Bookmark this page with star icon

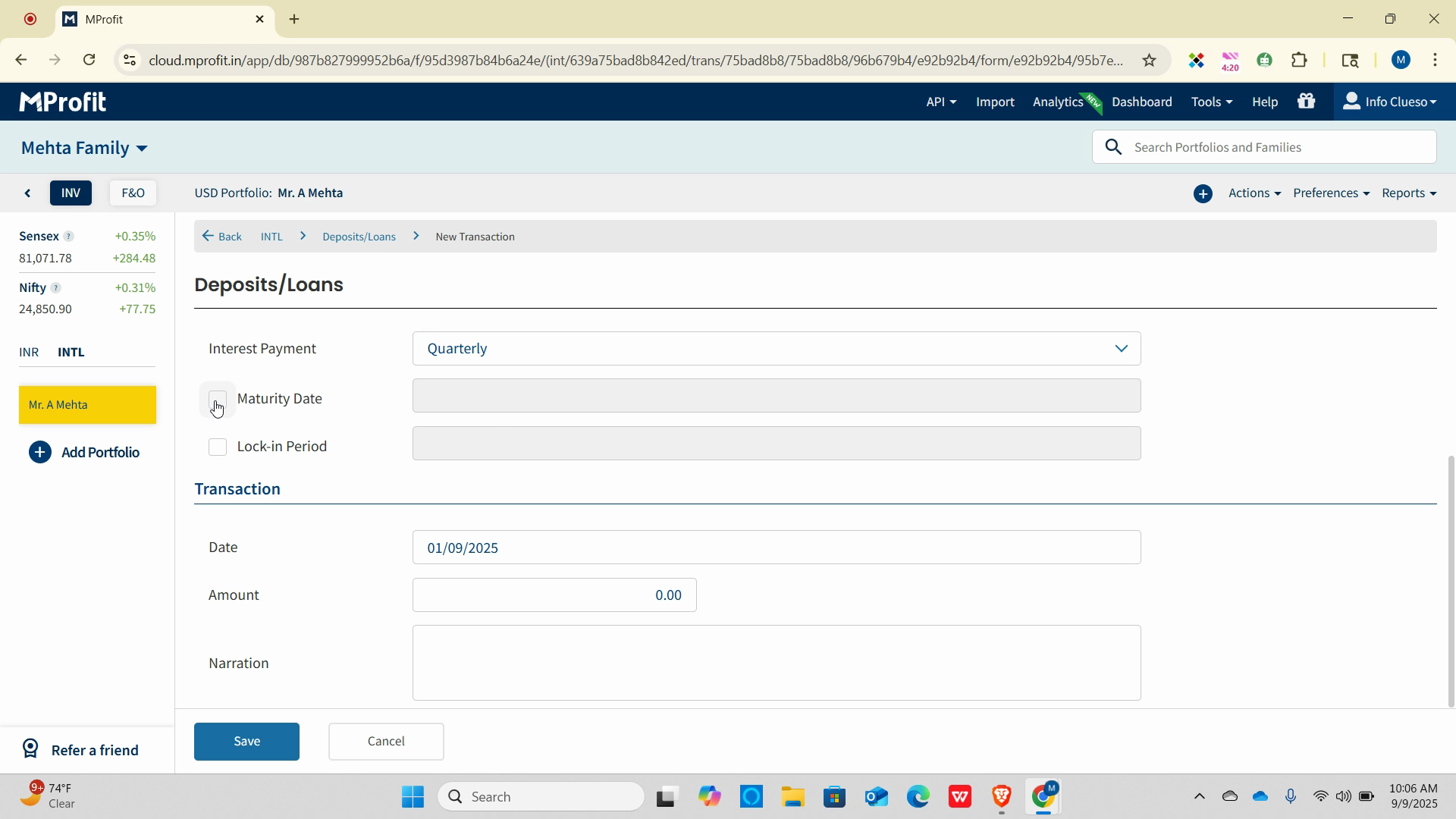(1149, 60)
